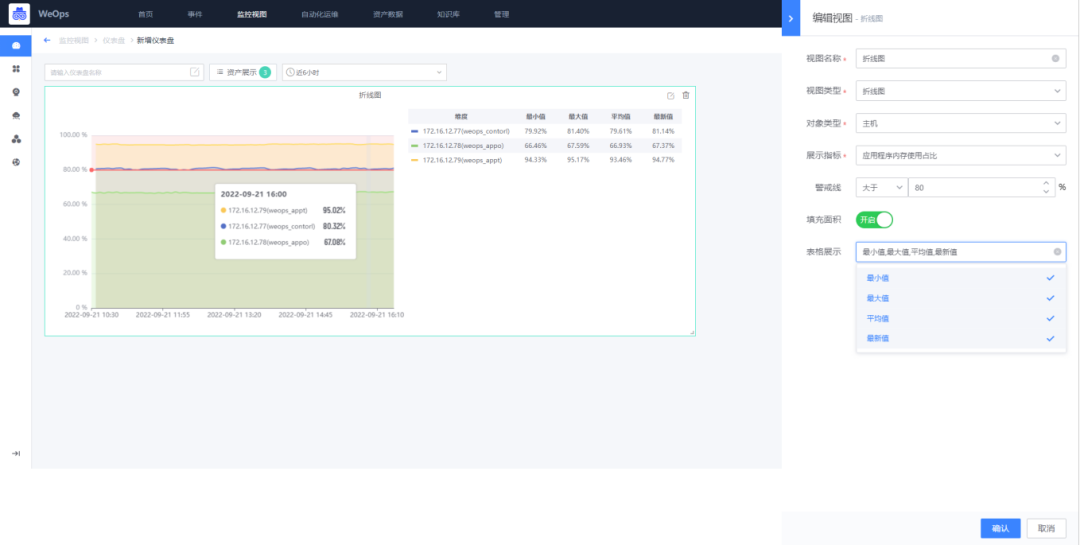
Task: Open the three-circles sidebar icon
Action: click(16, 139)
